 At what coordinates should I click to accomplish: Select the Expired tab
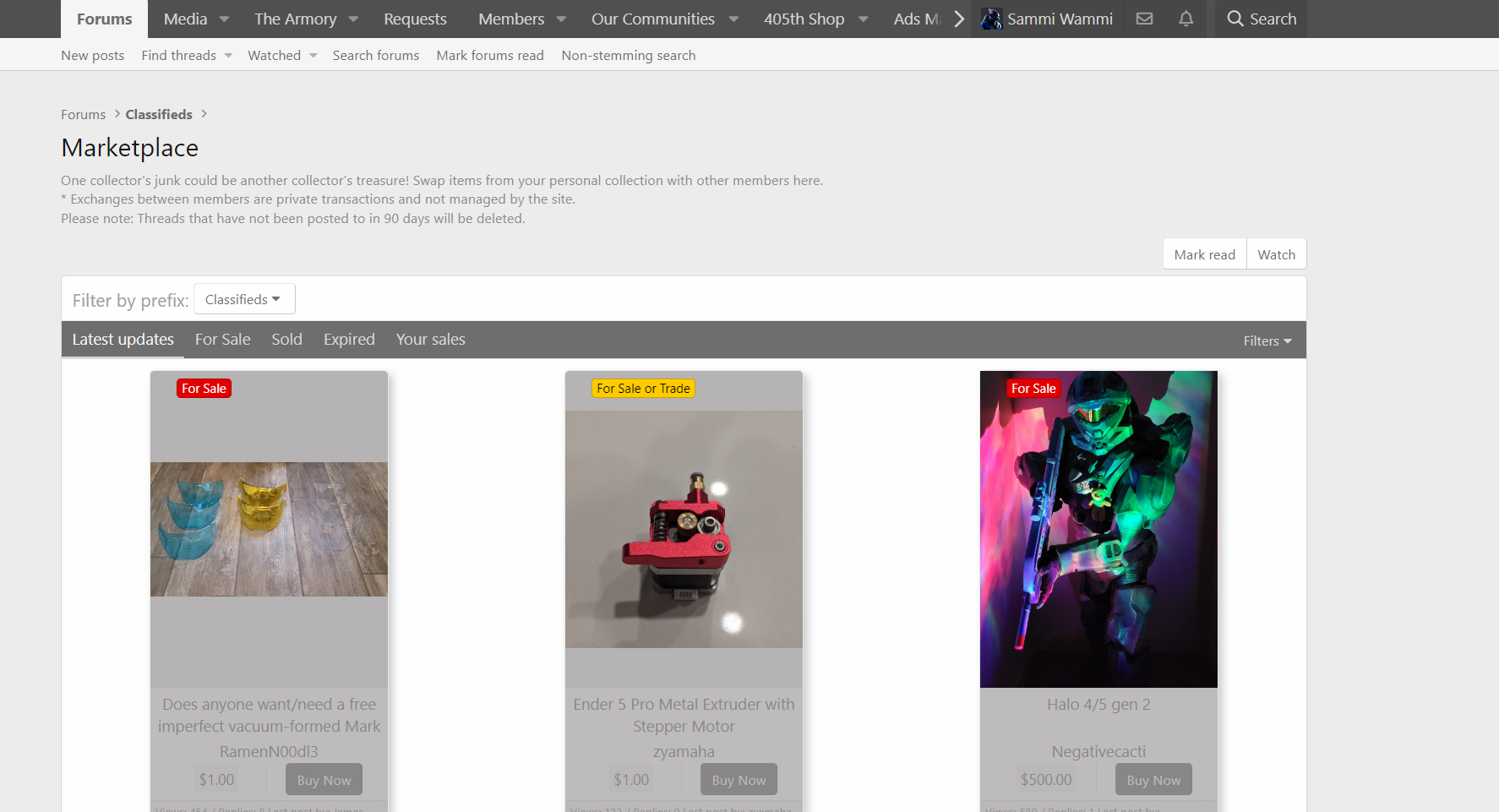click(349, 340)
